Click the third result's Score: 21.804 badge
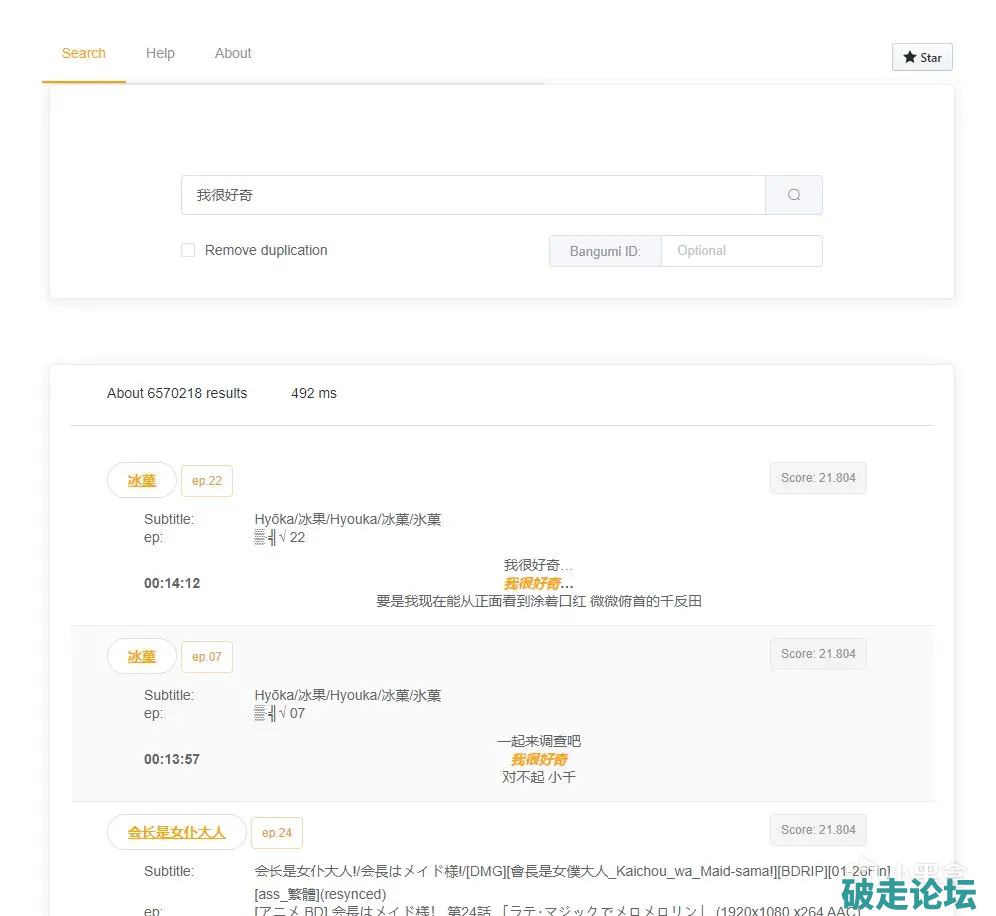This screenshot has height=916, width=996. (x=817, y=830)
